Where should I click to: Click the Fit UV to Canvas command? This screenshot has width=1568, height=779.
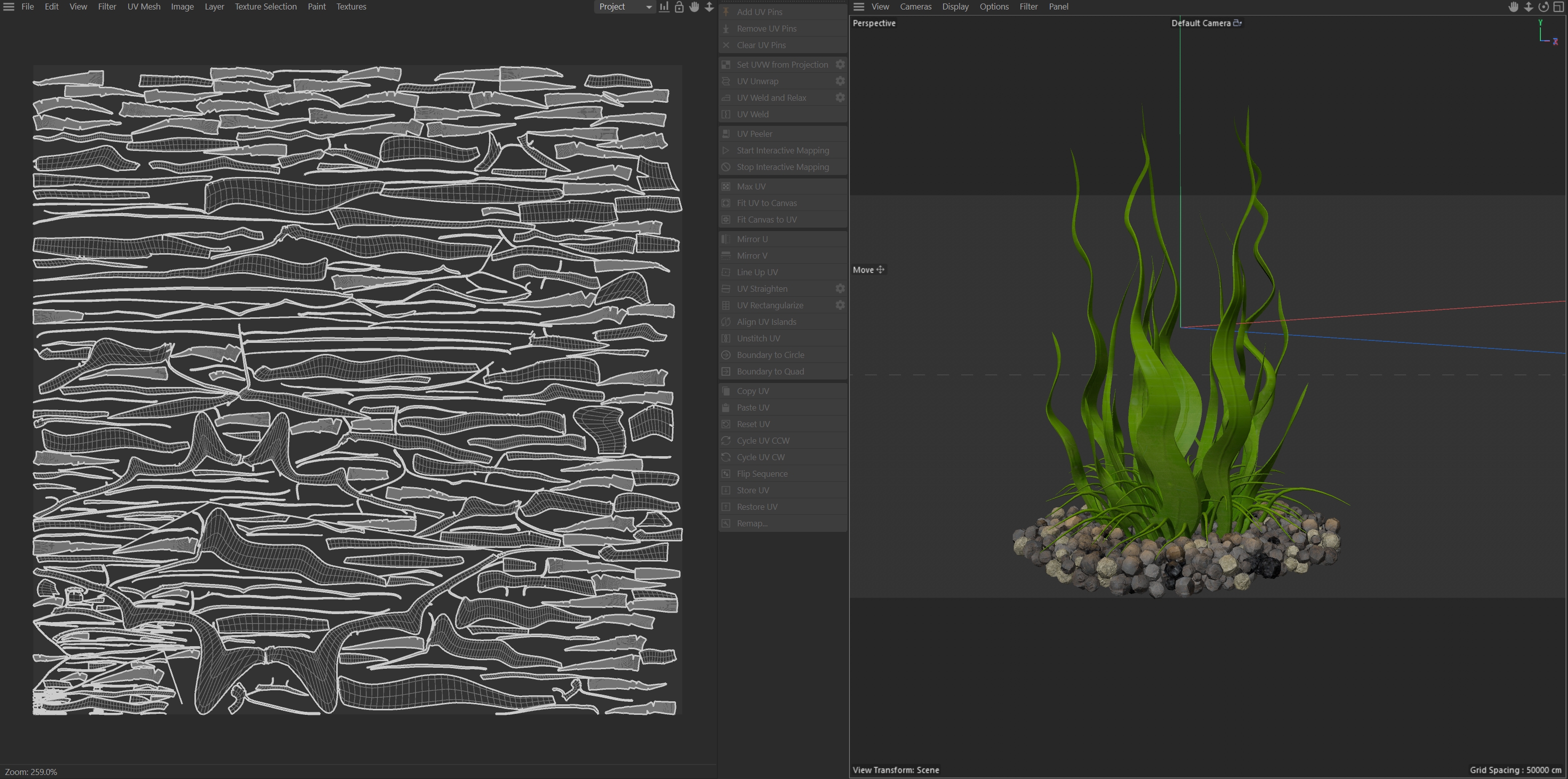pyautogui.click(x=766, y=203)
